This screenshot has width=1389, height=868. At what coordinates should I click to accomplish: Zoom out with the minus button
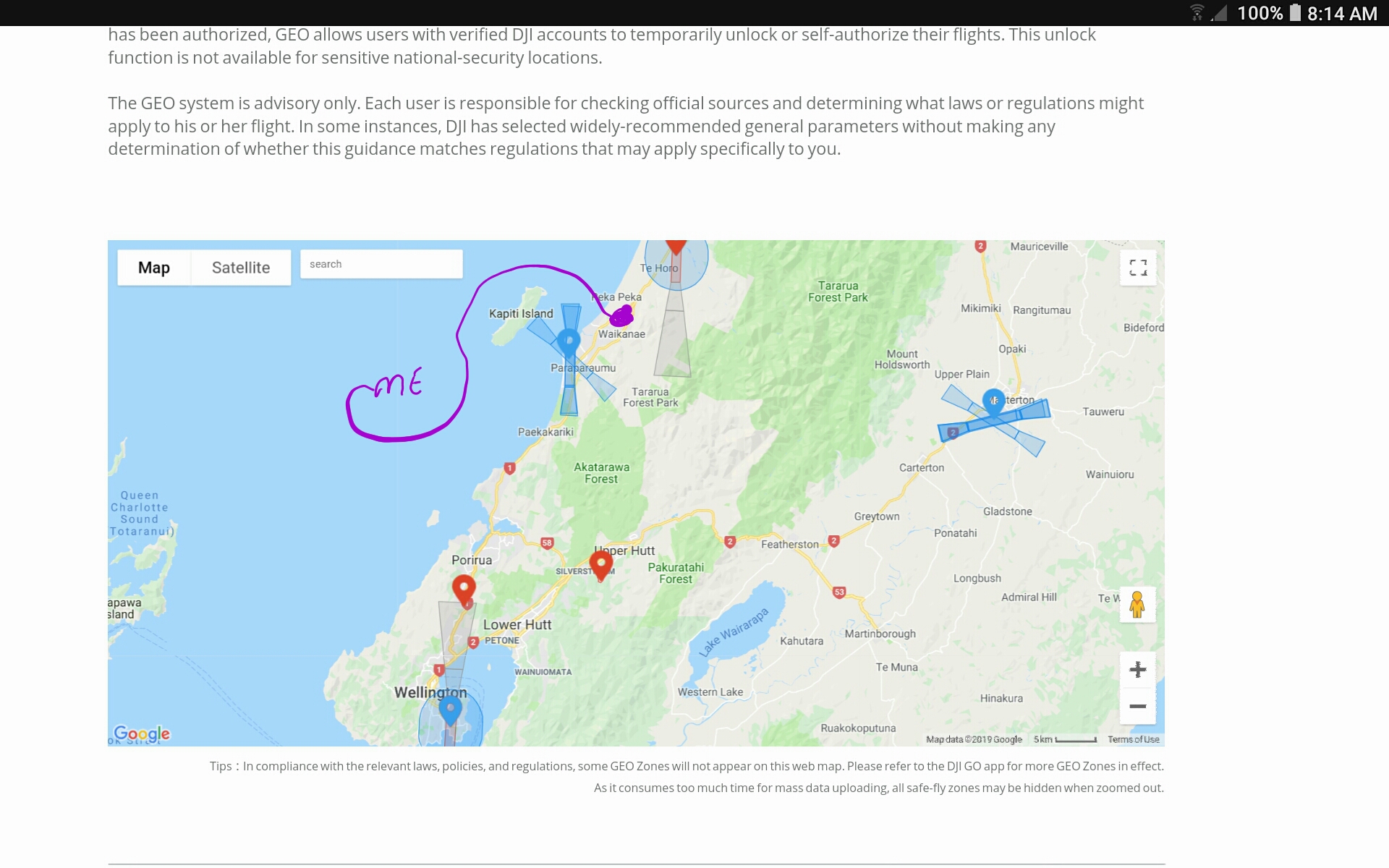click(x=1138, y=706)
